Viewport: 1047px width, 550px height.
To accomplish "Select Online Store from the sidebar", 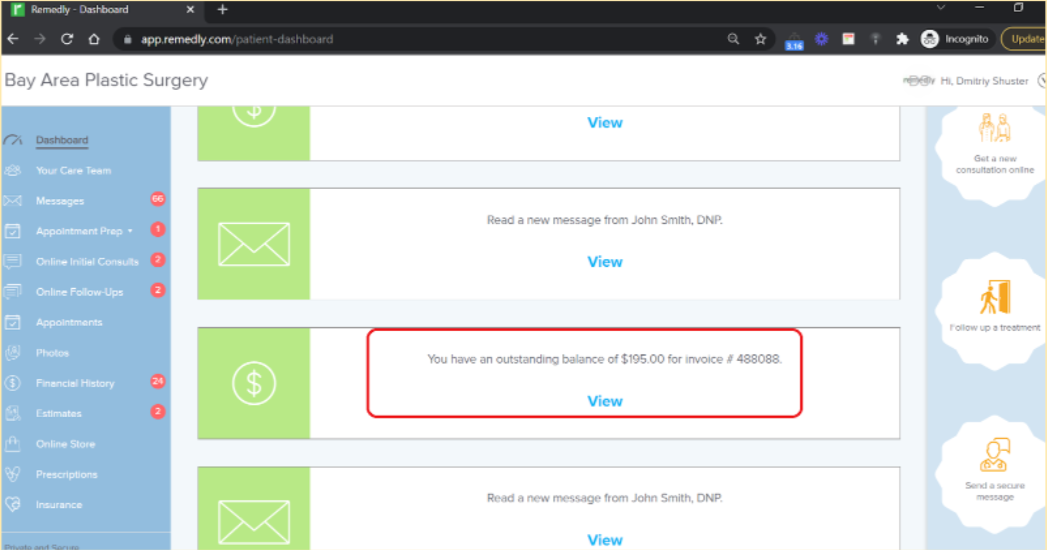I will tap(65, 444).
